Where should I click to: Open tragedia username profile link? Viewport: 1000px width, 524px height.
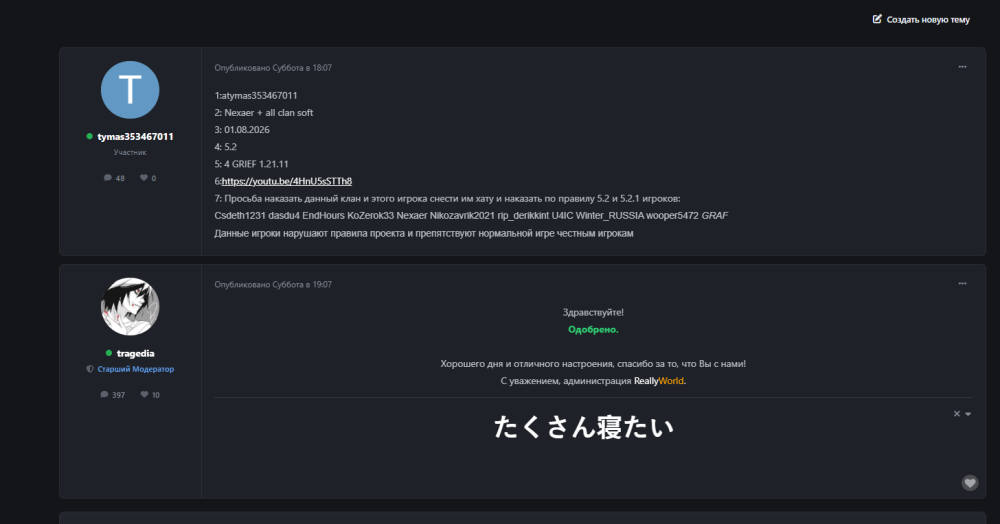135,353
